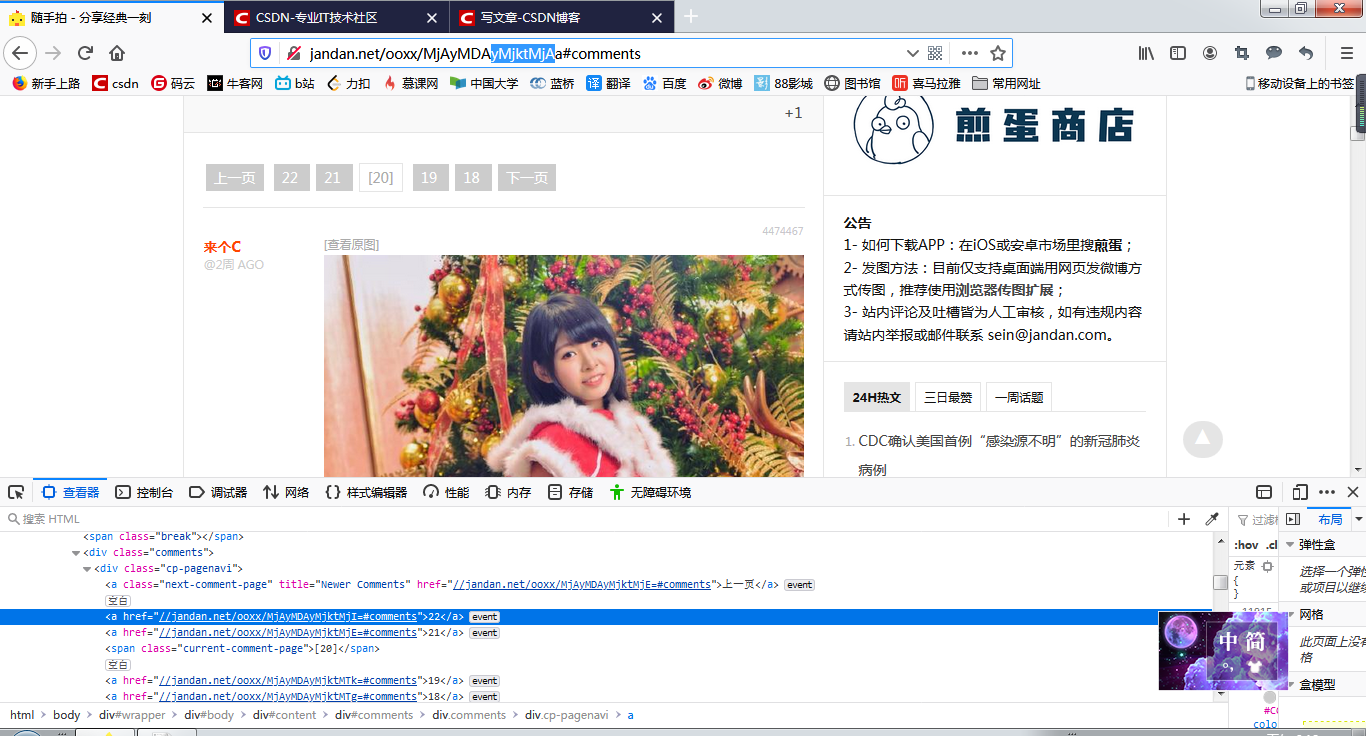The height and width of the screenshot is (736, 1366).
Task: Toggle responsive design mode icon
Action: (1299, 492)
